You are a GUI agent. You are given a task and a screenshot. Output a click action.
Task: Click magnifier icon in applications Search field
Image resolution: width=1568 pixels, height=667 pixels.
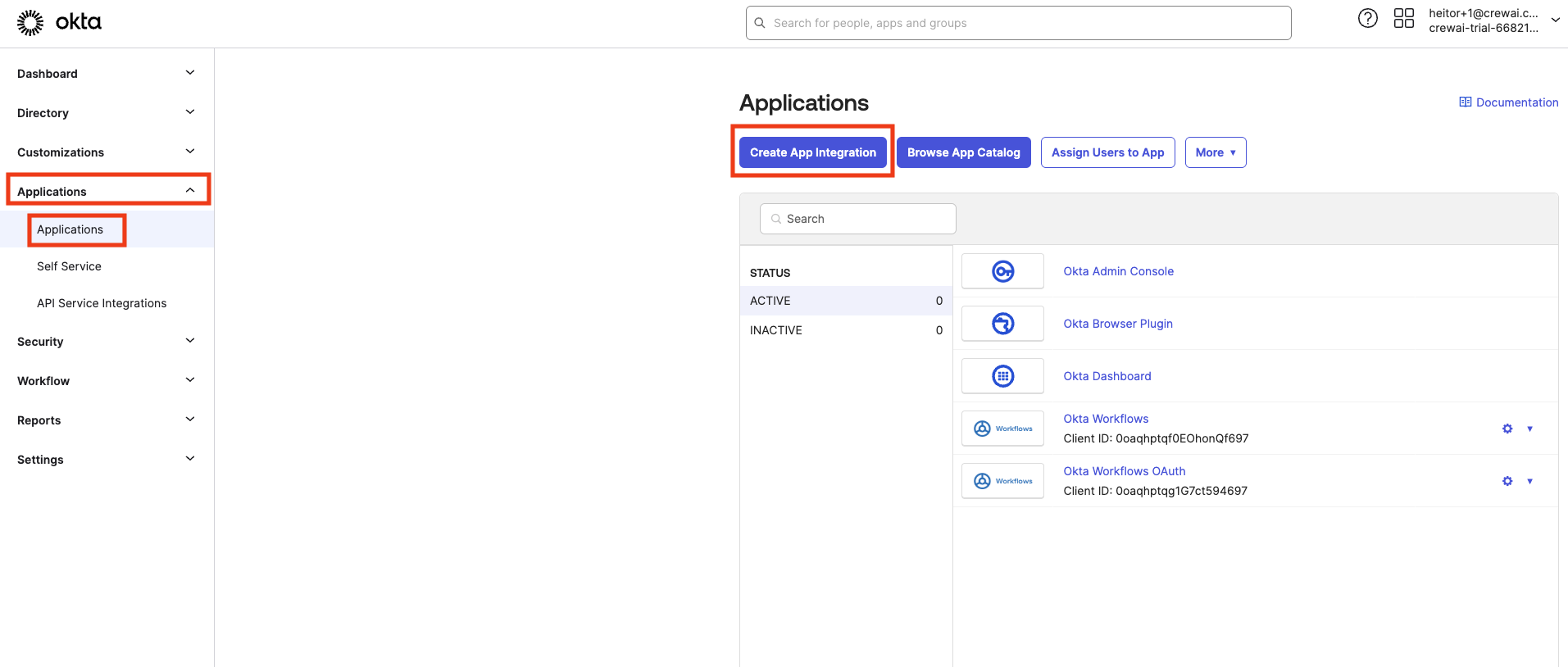click(x=775, y=219)
